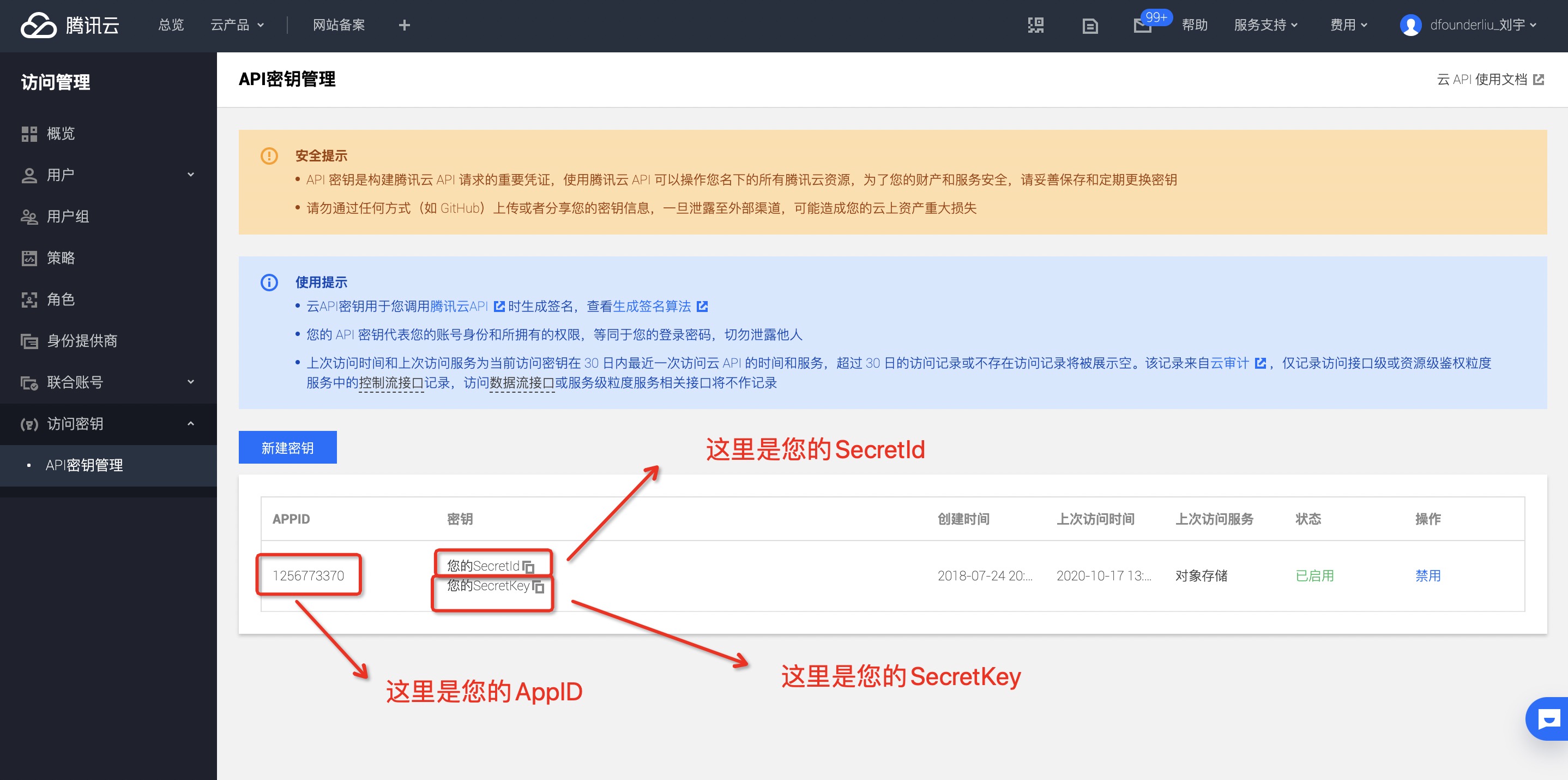Click the 禁用 link for the key
Viewport: 1568px width, 780px height.
1427,575
